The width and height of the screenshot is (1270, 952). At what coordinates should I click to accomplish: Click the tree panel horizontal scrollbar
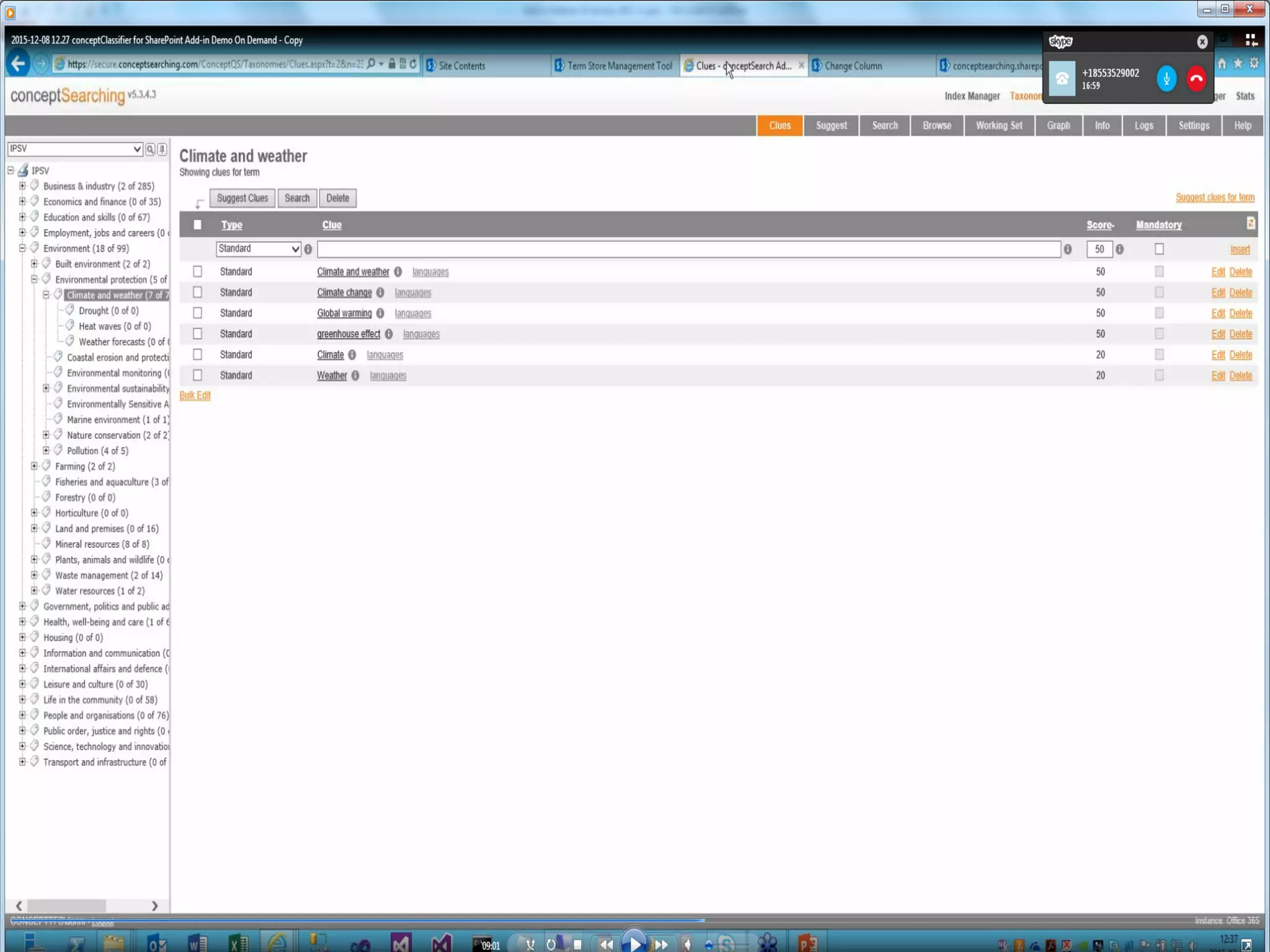tap(66, 906)
